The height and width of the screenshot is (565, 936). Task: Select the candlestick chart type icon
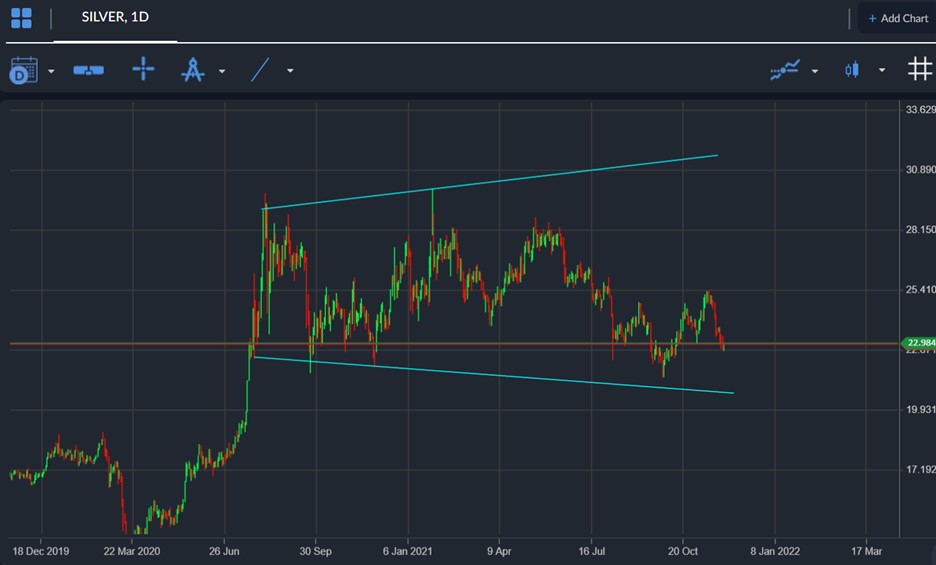852,70
